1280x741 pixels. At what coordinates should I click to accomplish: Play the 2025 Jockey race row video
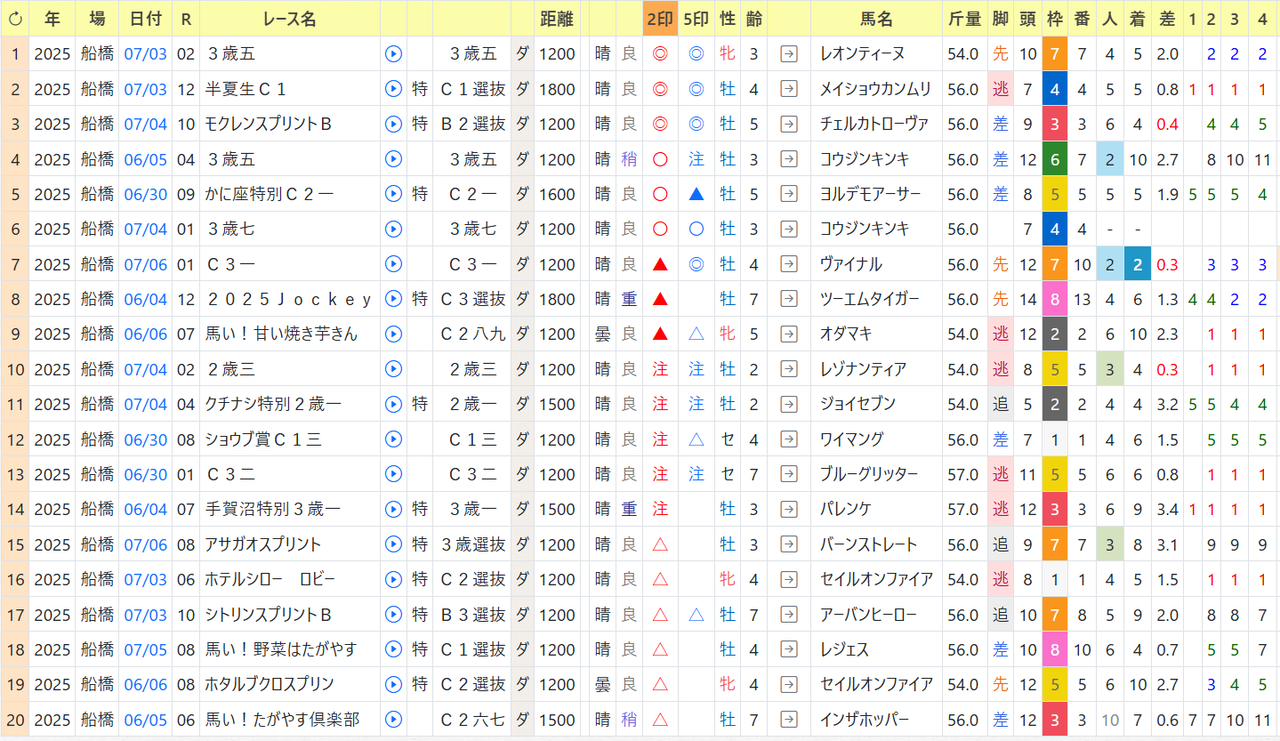coord(393,299)
